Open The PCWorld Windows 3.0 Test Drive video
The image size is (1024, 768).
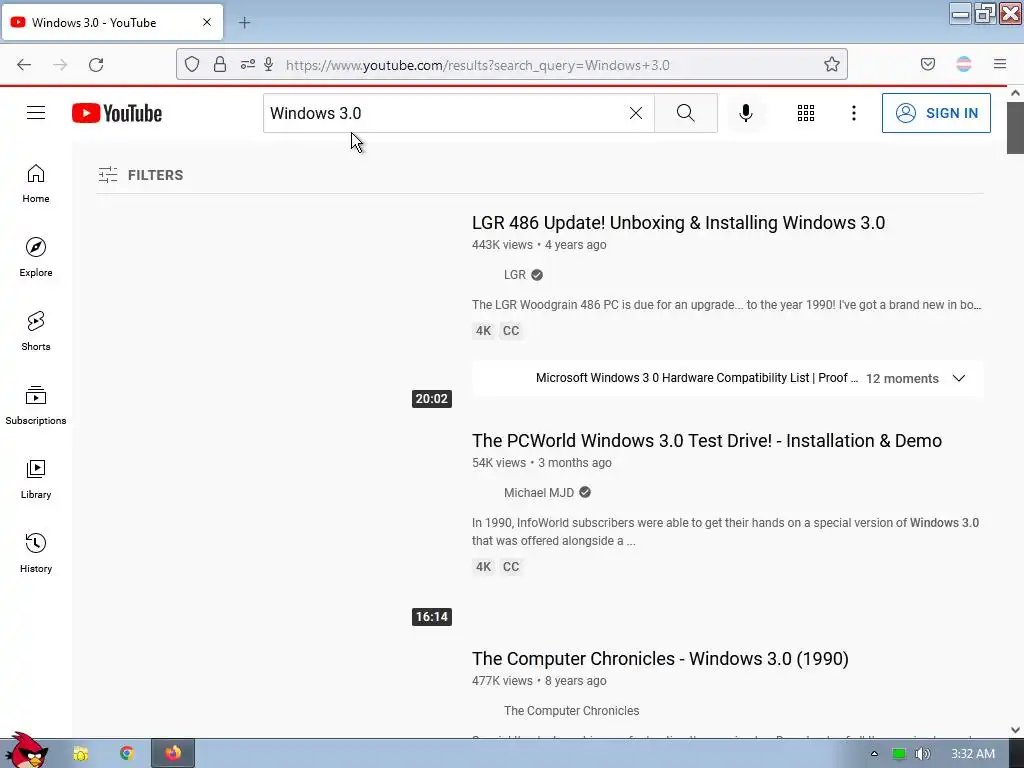tap(707, 441)
